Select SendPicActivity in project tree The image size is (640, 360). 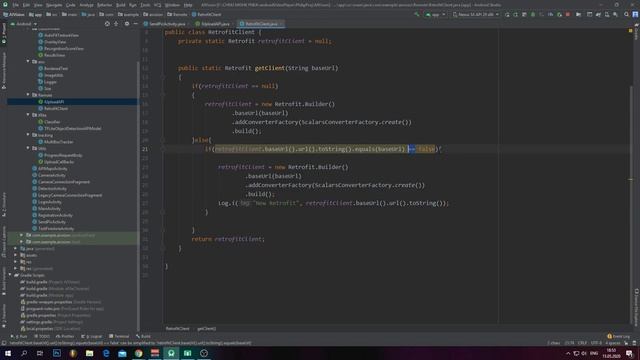point(52,222)
